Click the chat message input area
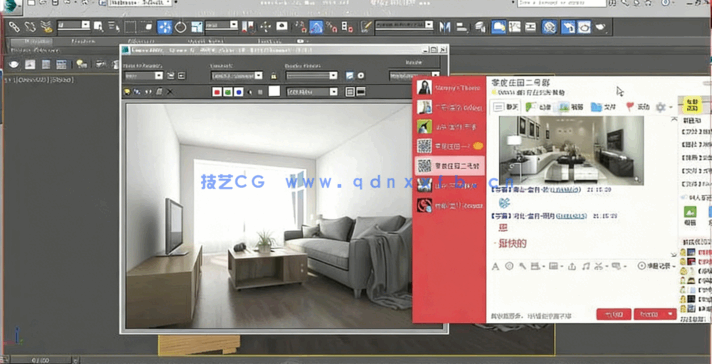Viewport: 712px width, 364px height. click(583, 290)
